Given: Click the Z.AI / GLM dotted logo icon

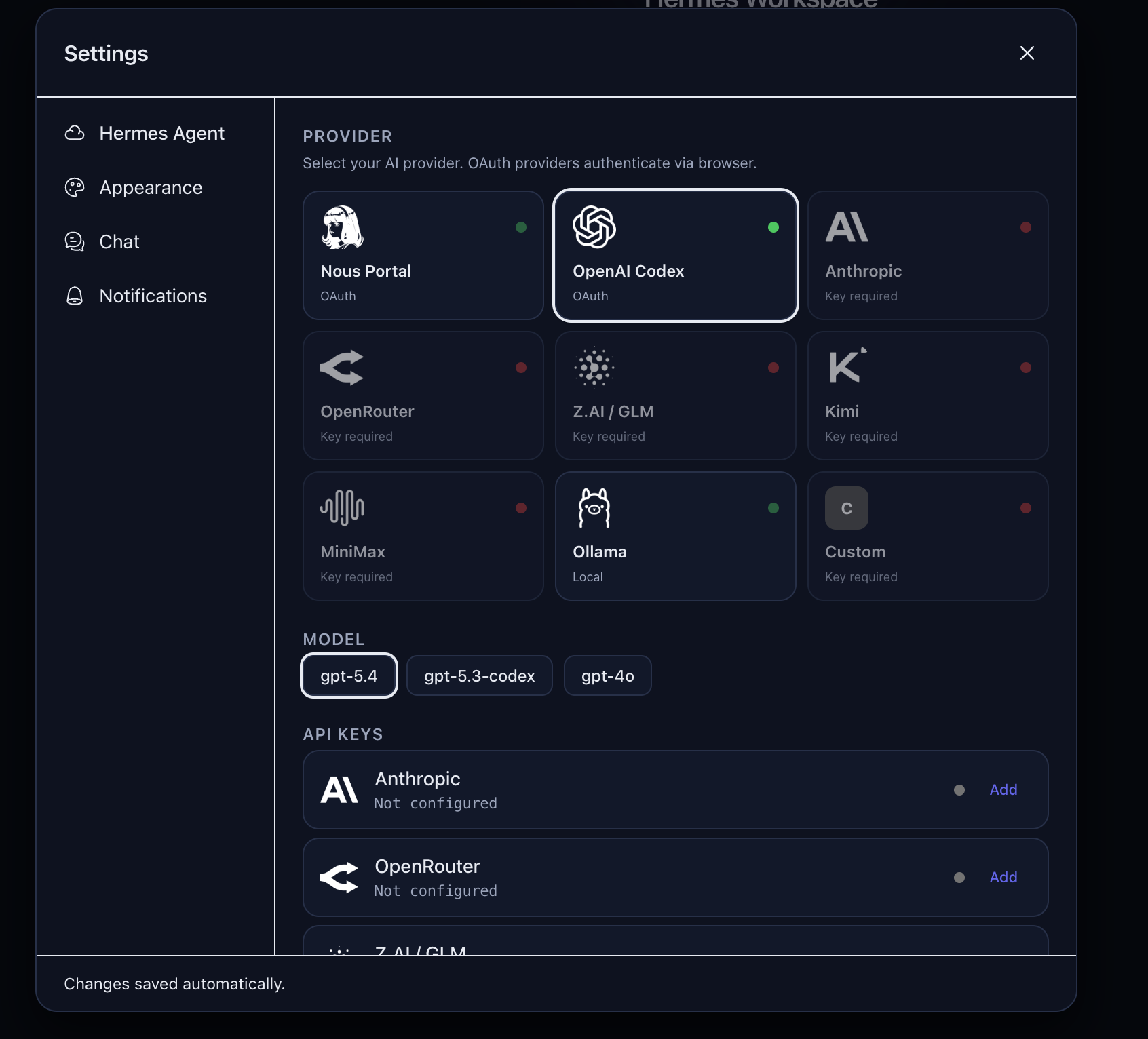Looking at the screenshot, I should 594,368.
